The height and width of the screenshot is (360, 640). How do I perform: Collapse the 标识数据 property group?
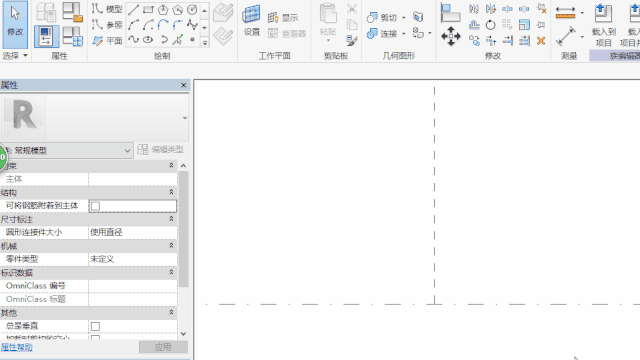click(171, 272)
